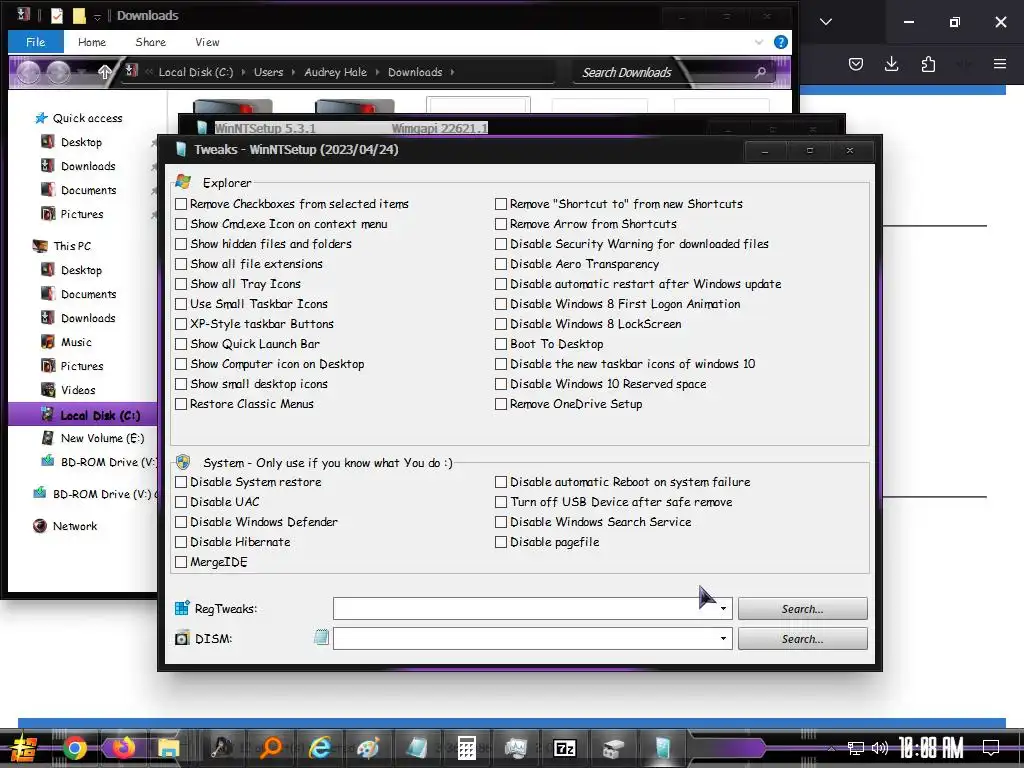Open the 7-Zip taskbar icon
The width and height of the screenshot is (1024, 768).
coord(564,748)
